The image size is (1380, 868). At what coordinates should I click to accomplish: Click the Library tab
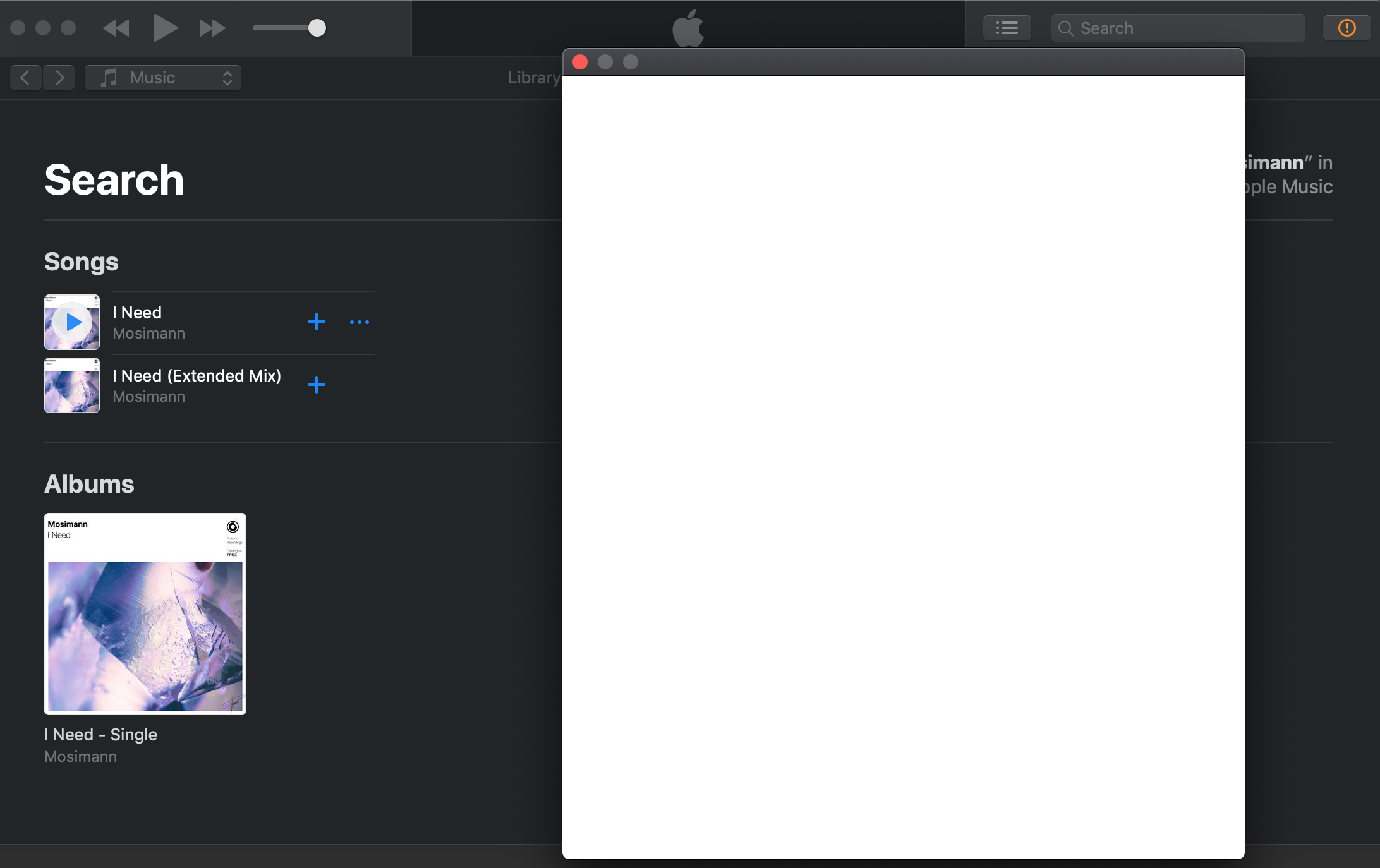point(533,78)
